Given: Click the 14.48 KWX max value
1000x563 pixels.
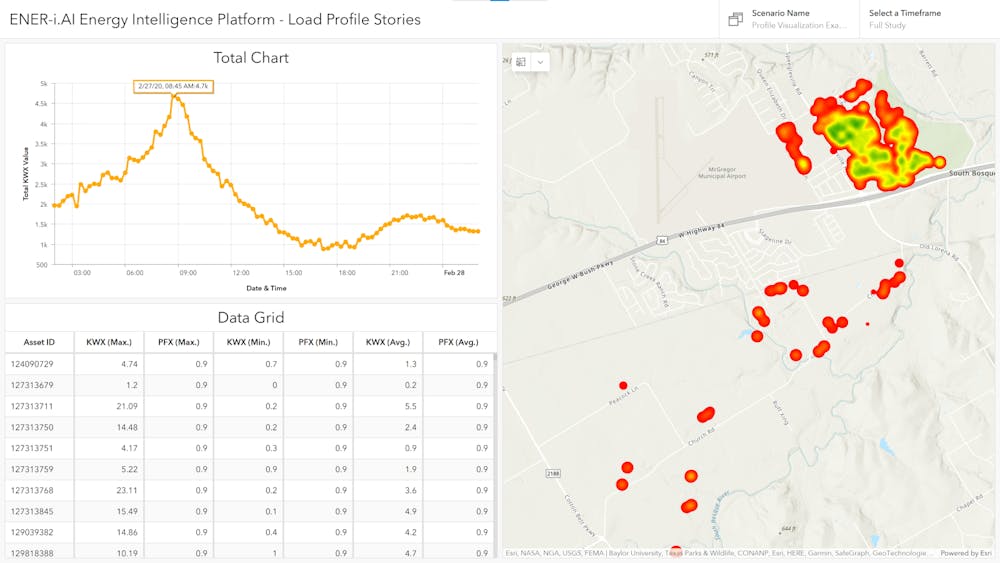Looking at the screenshot, I should tap(127, 427).
